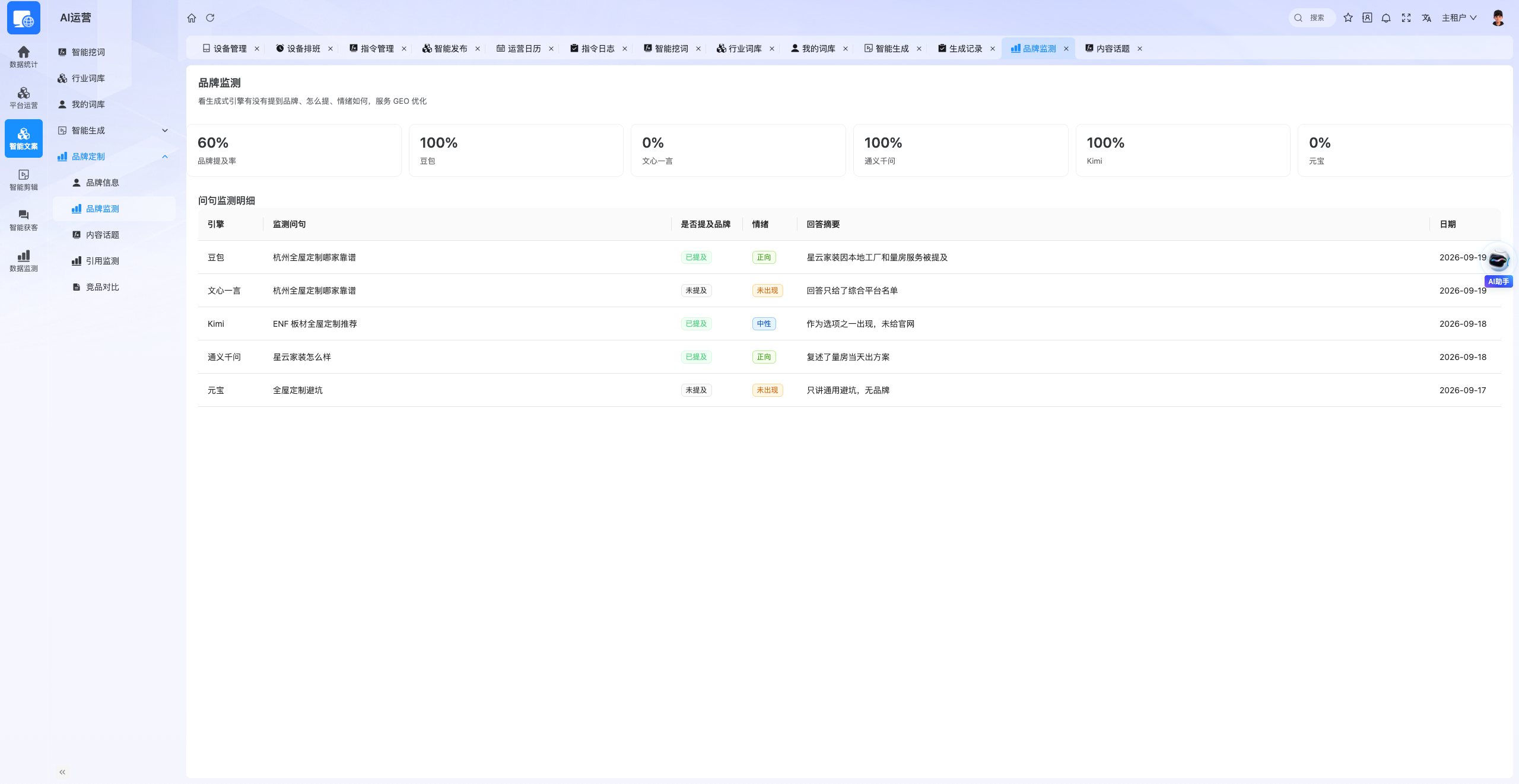Click 已提及 tag in Kimi row

point(696,324)
